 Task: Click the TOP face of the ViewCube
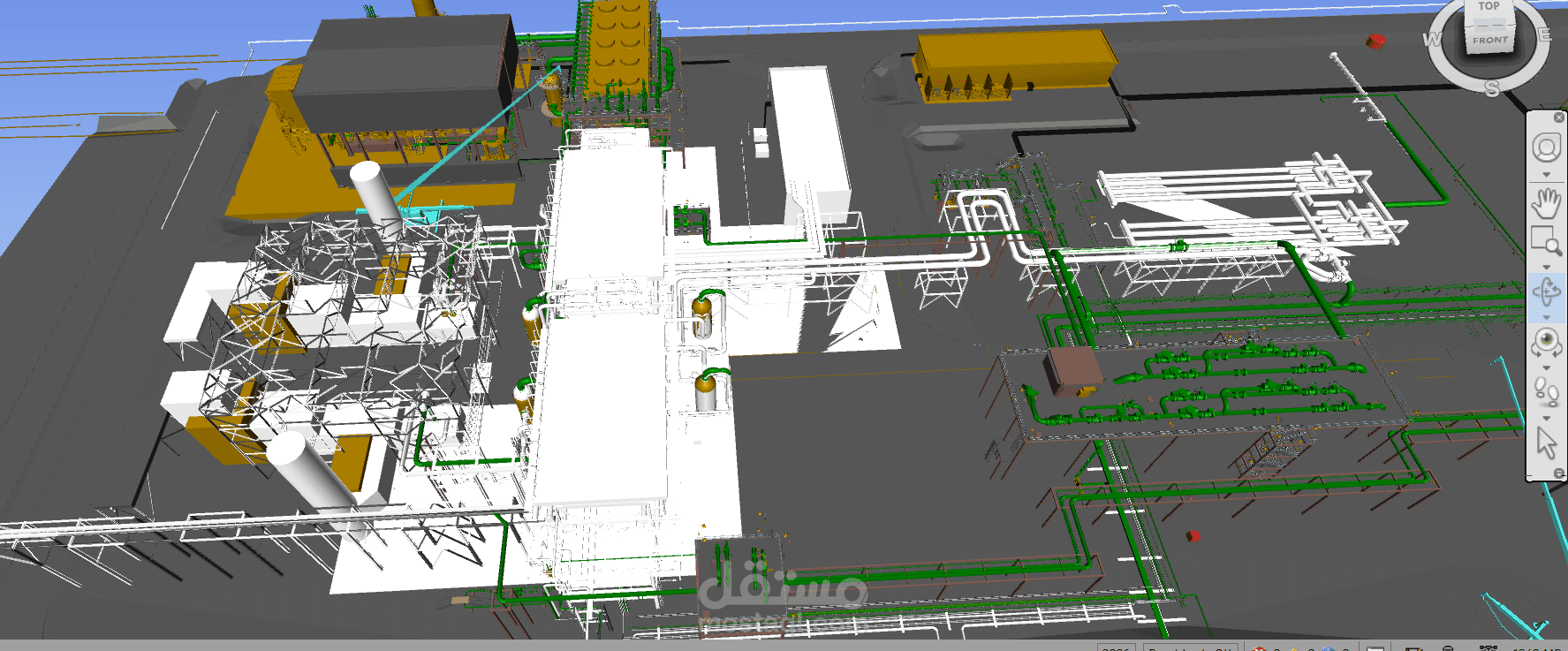click(1489, 11)
